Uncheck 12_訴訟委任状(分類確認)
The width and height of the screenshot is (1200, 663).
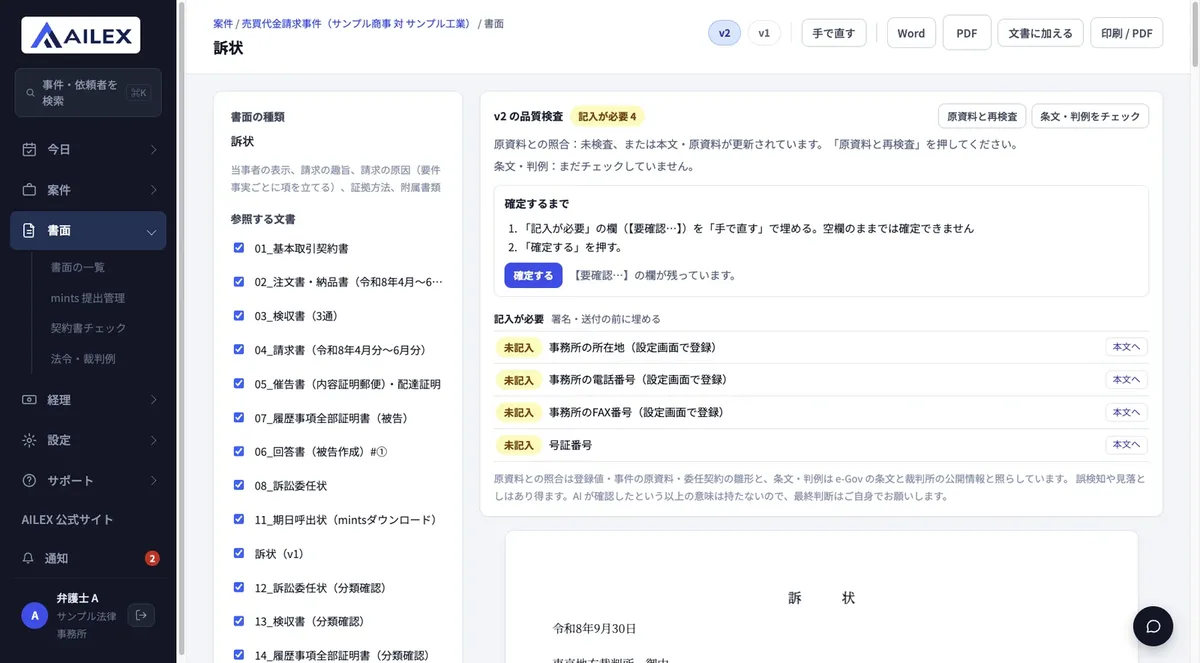239,587
